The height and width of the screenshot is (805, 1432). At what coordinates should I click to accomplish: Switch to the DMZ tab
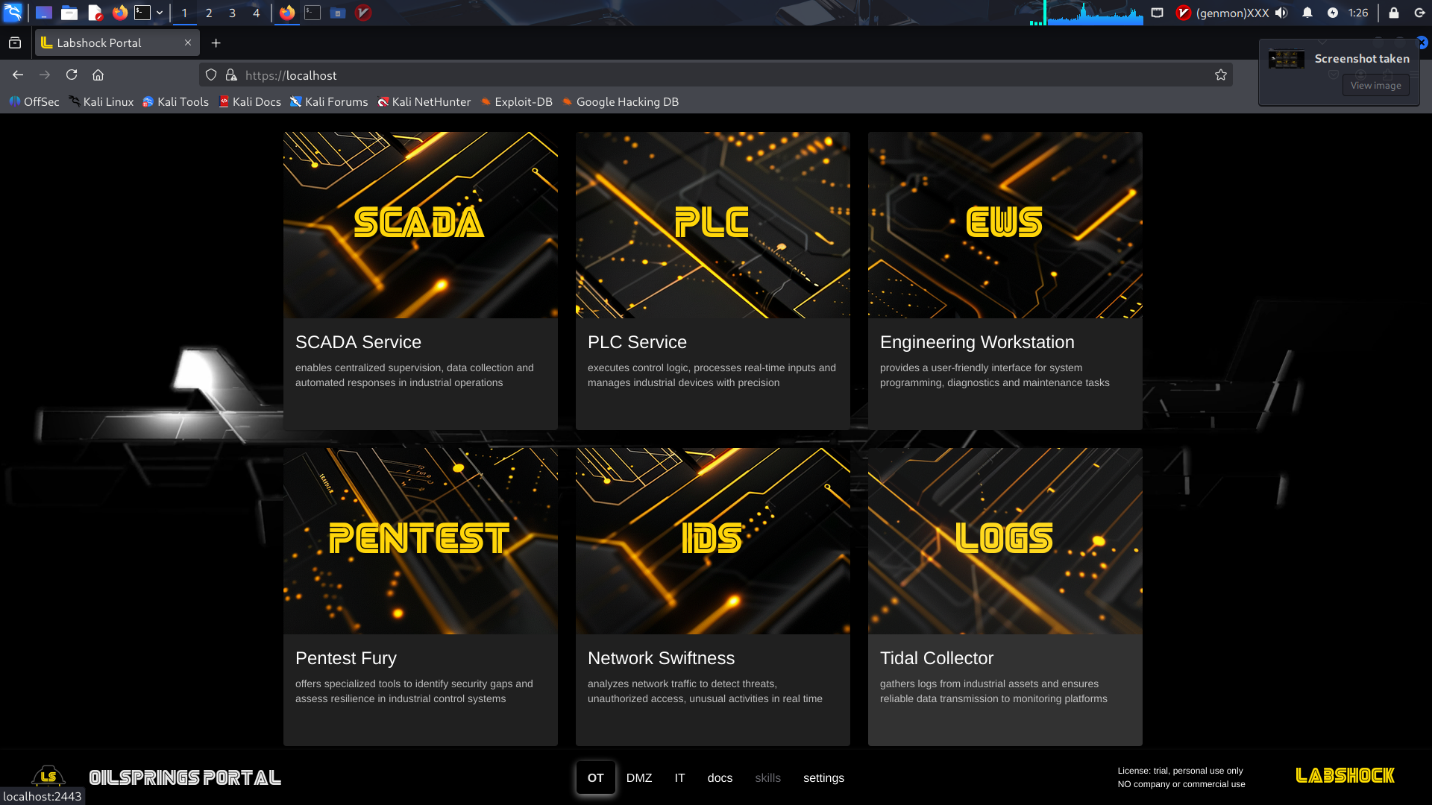639,778
